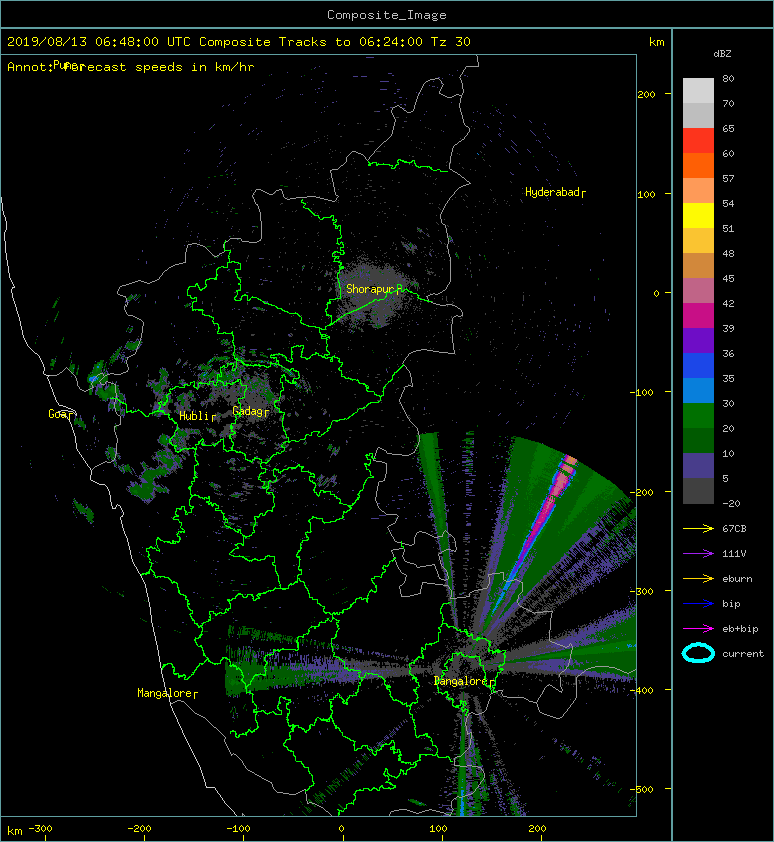Click the Mangalore city label
The height and width of the screenshot is (842, 774).
164,693
